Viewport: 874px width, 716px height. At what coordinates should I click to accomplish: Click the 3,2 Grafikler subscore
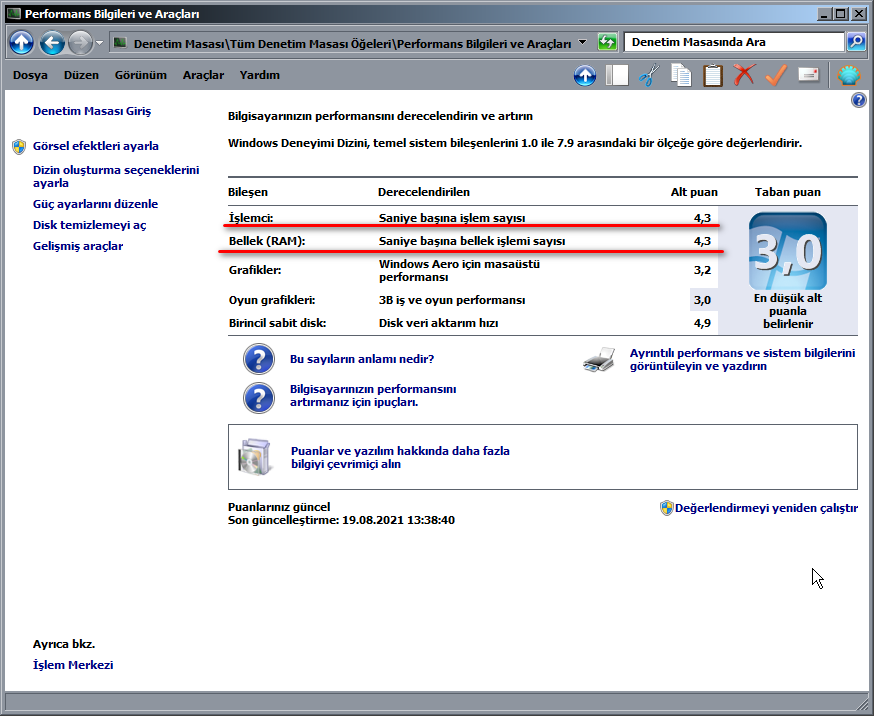point(702,270)
